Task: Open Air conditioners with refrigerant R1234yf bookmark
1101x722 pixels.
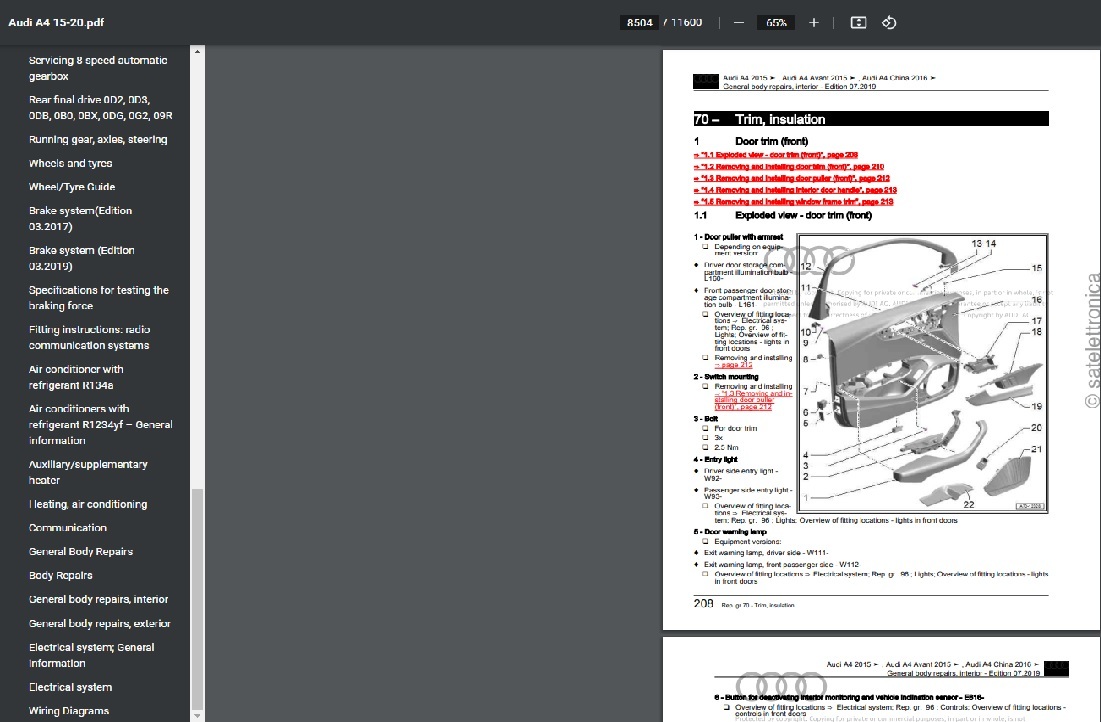Action: point(100,424)
